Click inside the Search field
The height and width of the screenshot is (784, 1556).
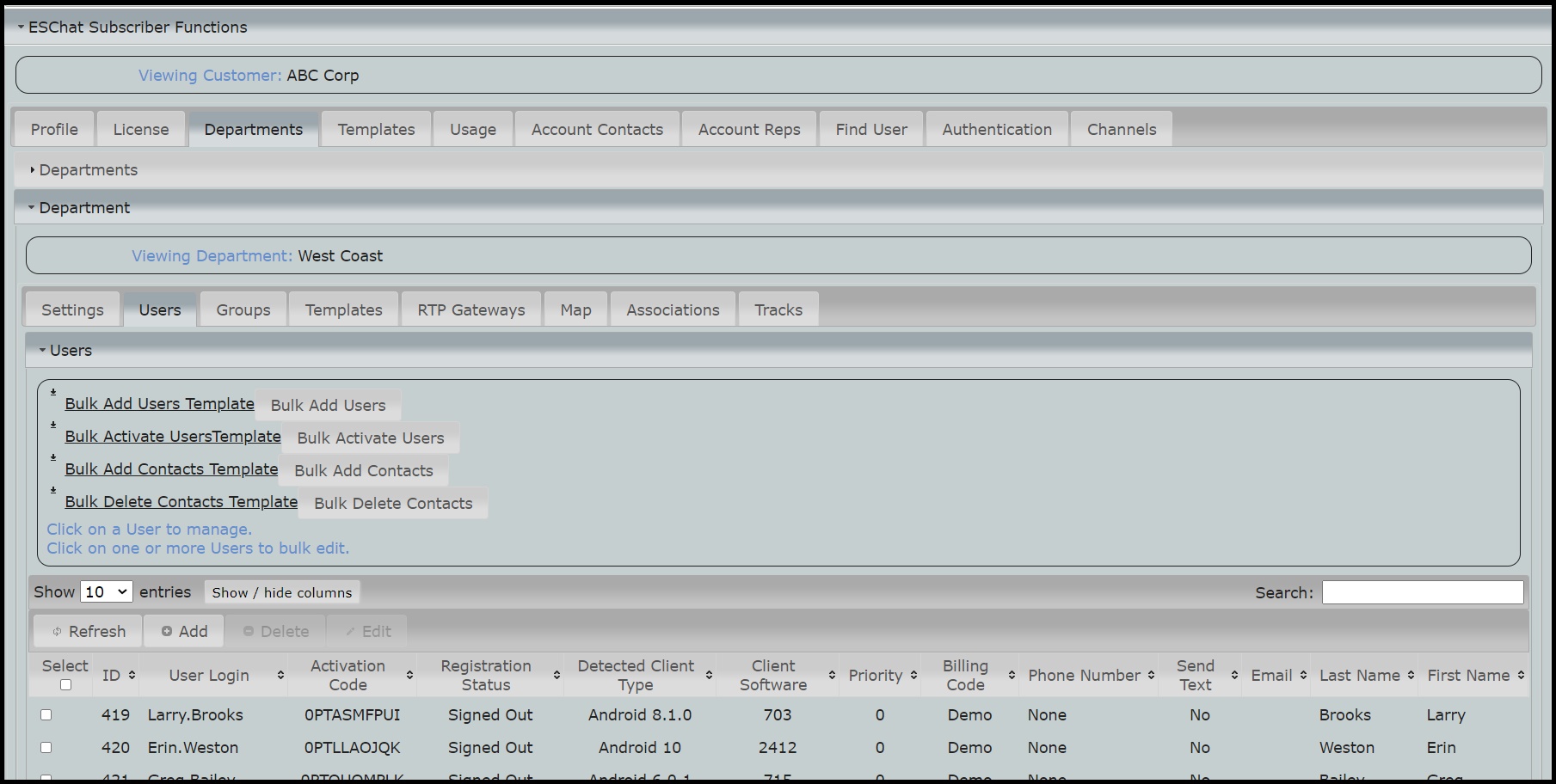pos(1423,591)
